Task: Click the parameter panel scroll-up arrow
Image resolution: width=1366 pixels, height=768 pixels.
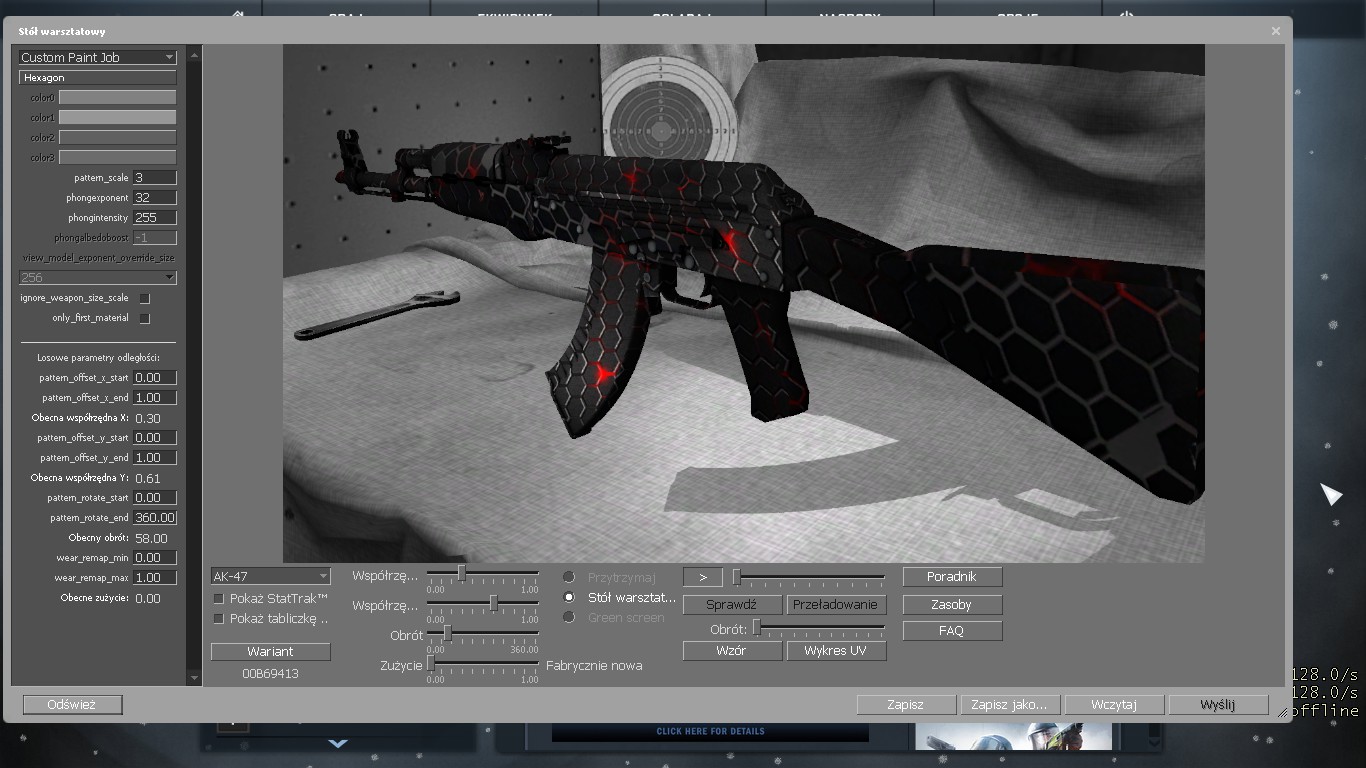Action: (x=194, y=54)
